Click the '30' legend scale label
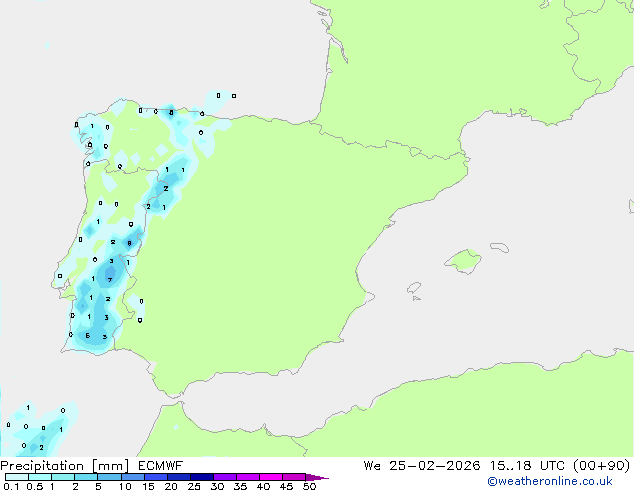This screenshot has width=634, height=490. coord(217,486)
